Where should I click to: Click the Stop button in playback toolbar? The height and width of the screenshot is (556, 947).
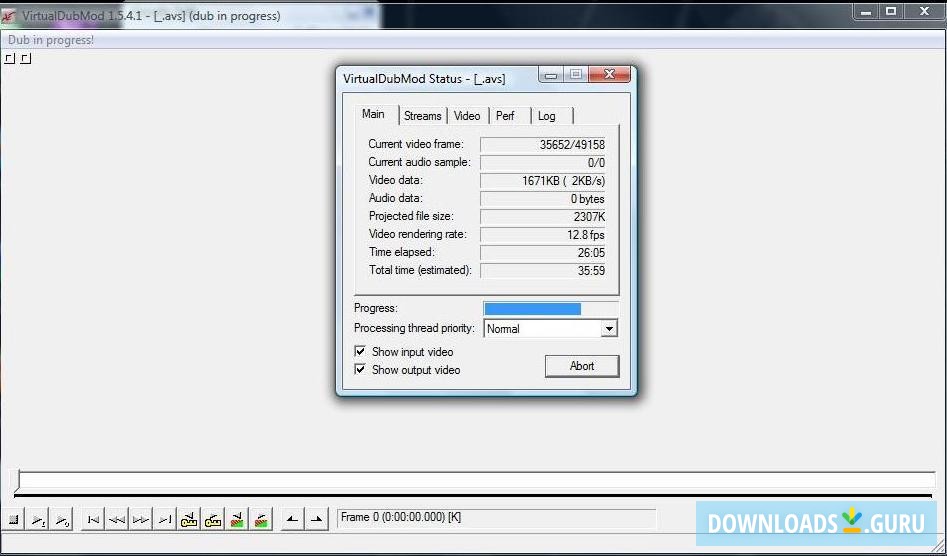[15, 519]
